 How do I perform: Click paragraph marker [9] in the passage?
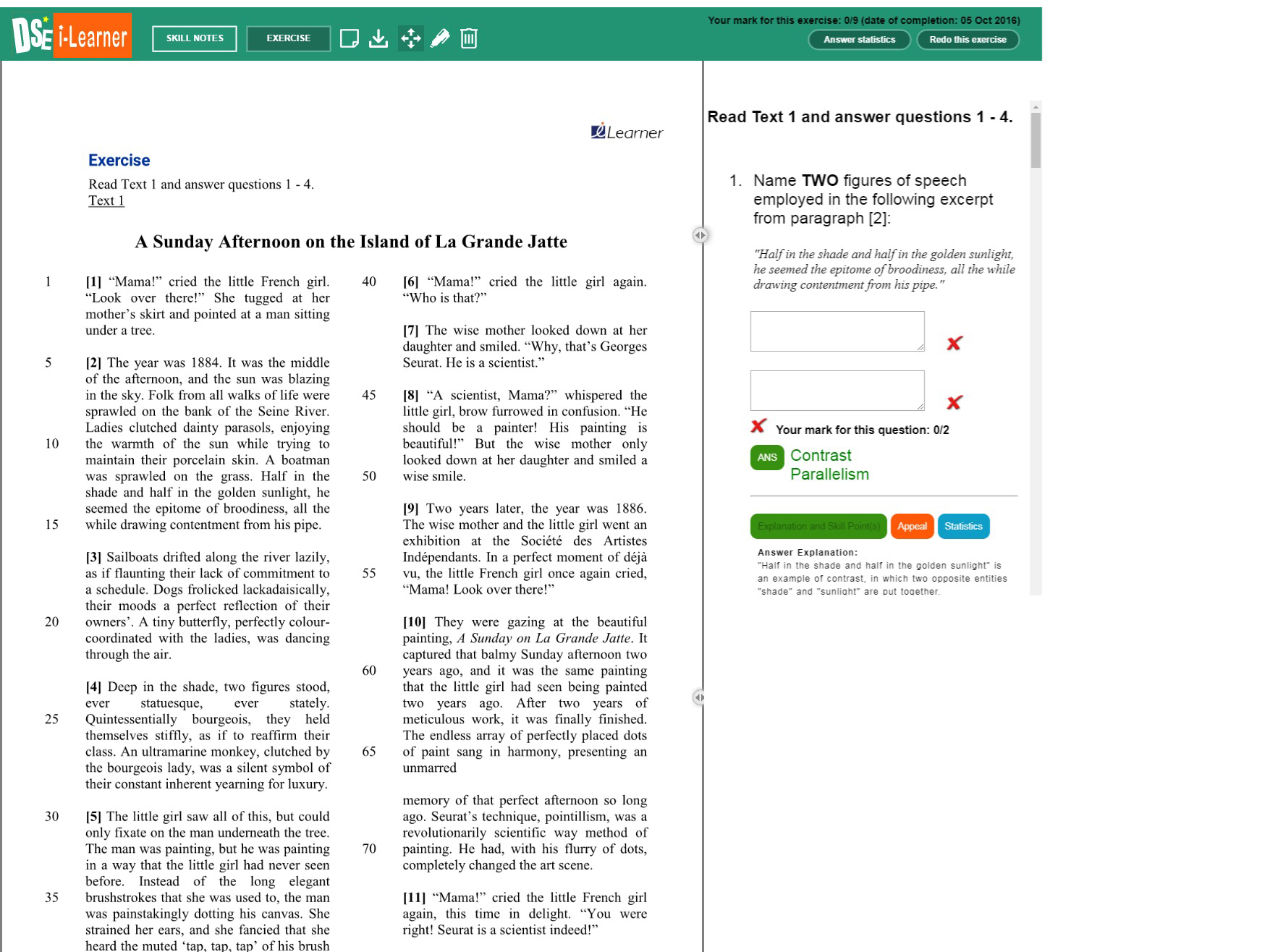[x=412, y=509]
